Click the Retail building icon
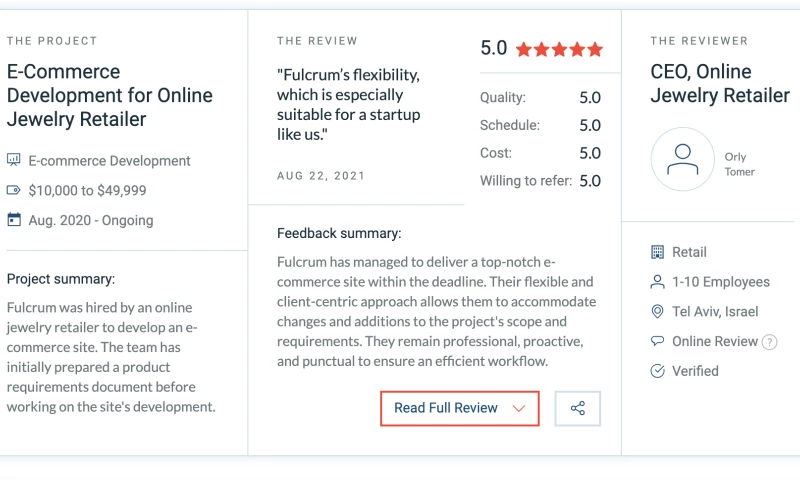The image size is (800, 480). pos(657,252)
